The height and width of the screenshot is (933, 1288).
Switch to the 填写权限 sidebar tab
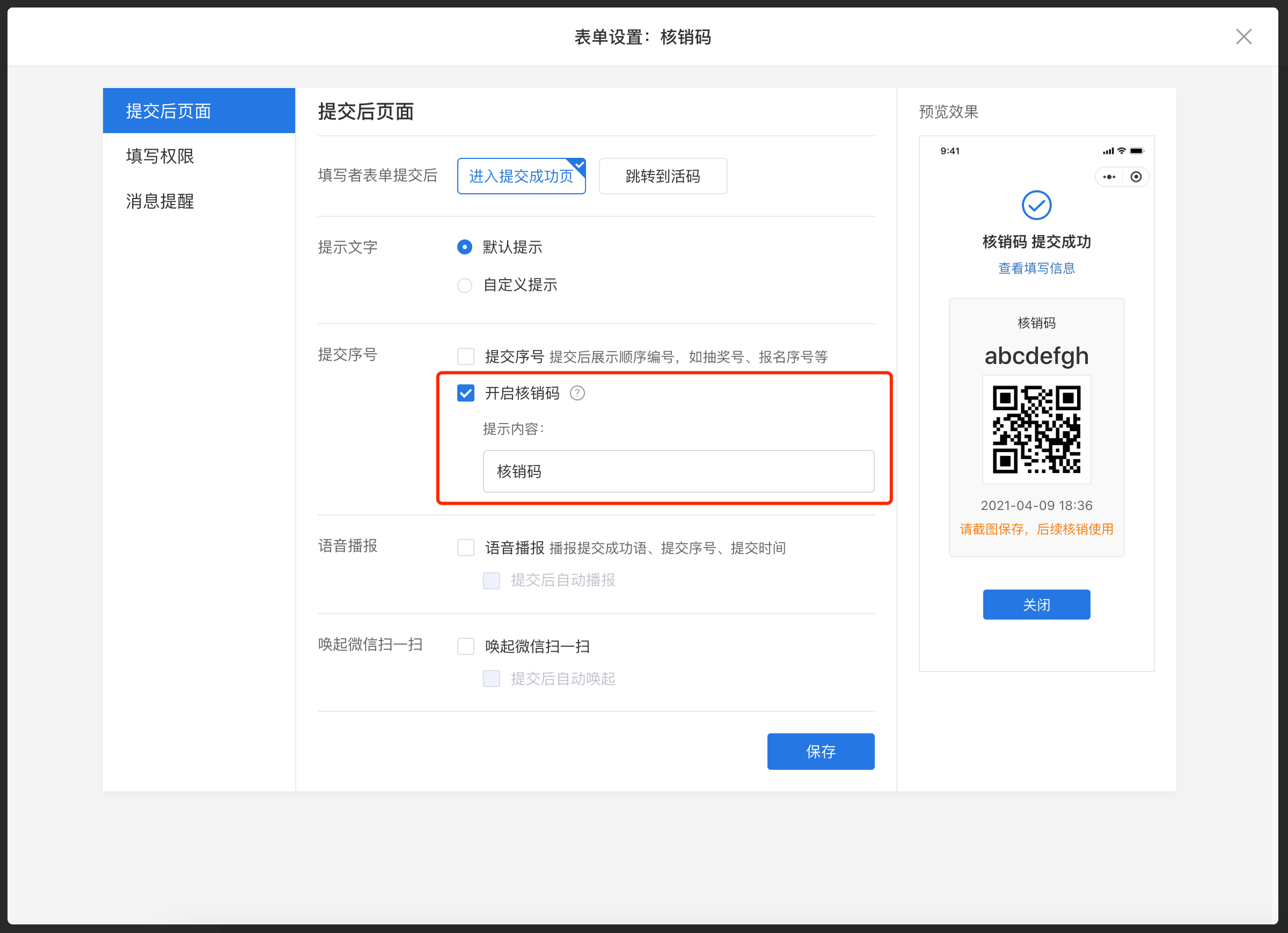199,156
